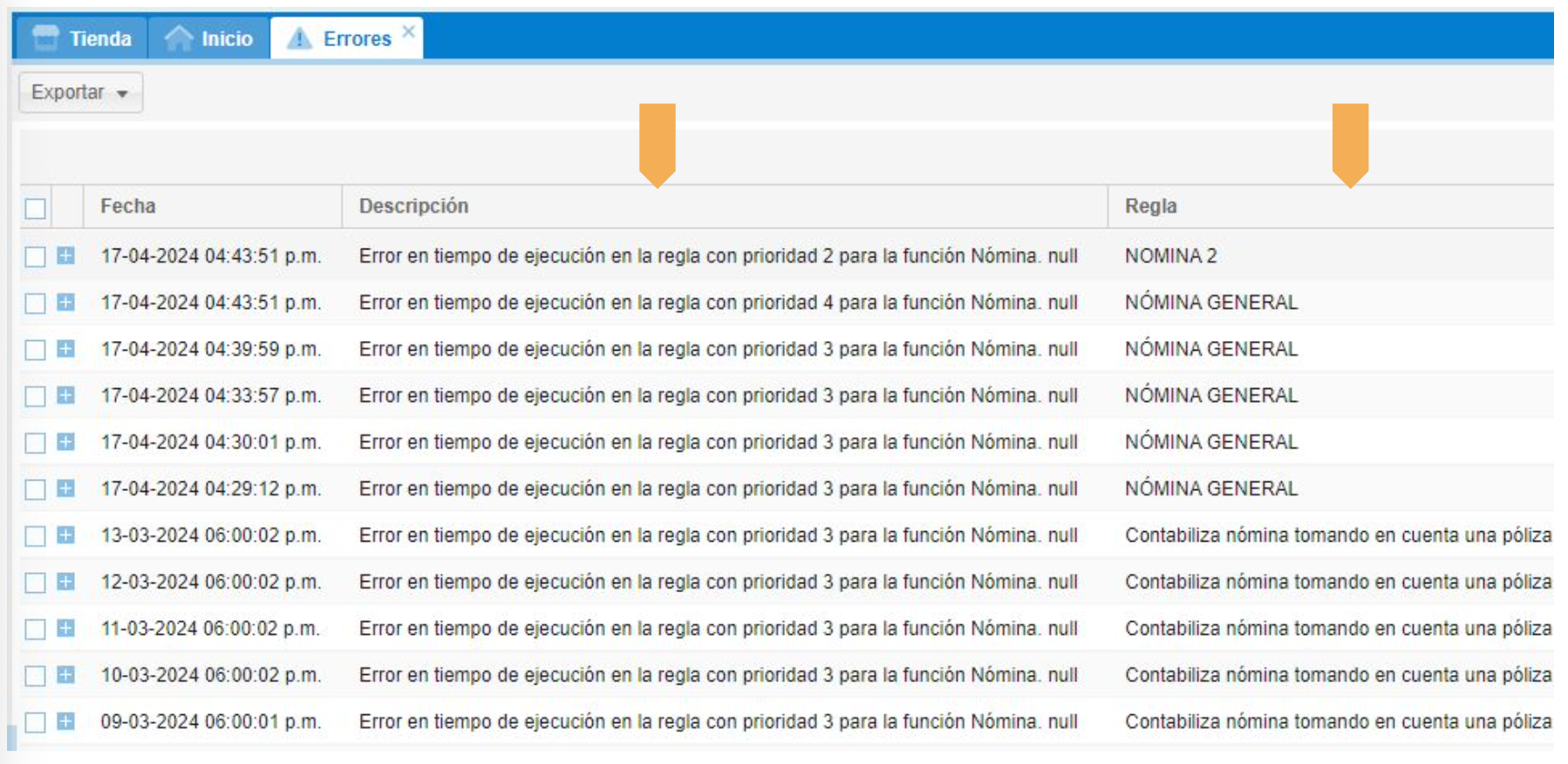Screen dimensions: 1568x764
Task: Click plus icon for 10-03-2024 row
Action: click(65, 675)
